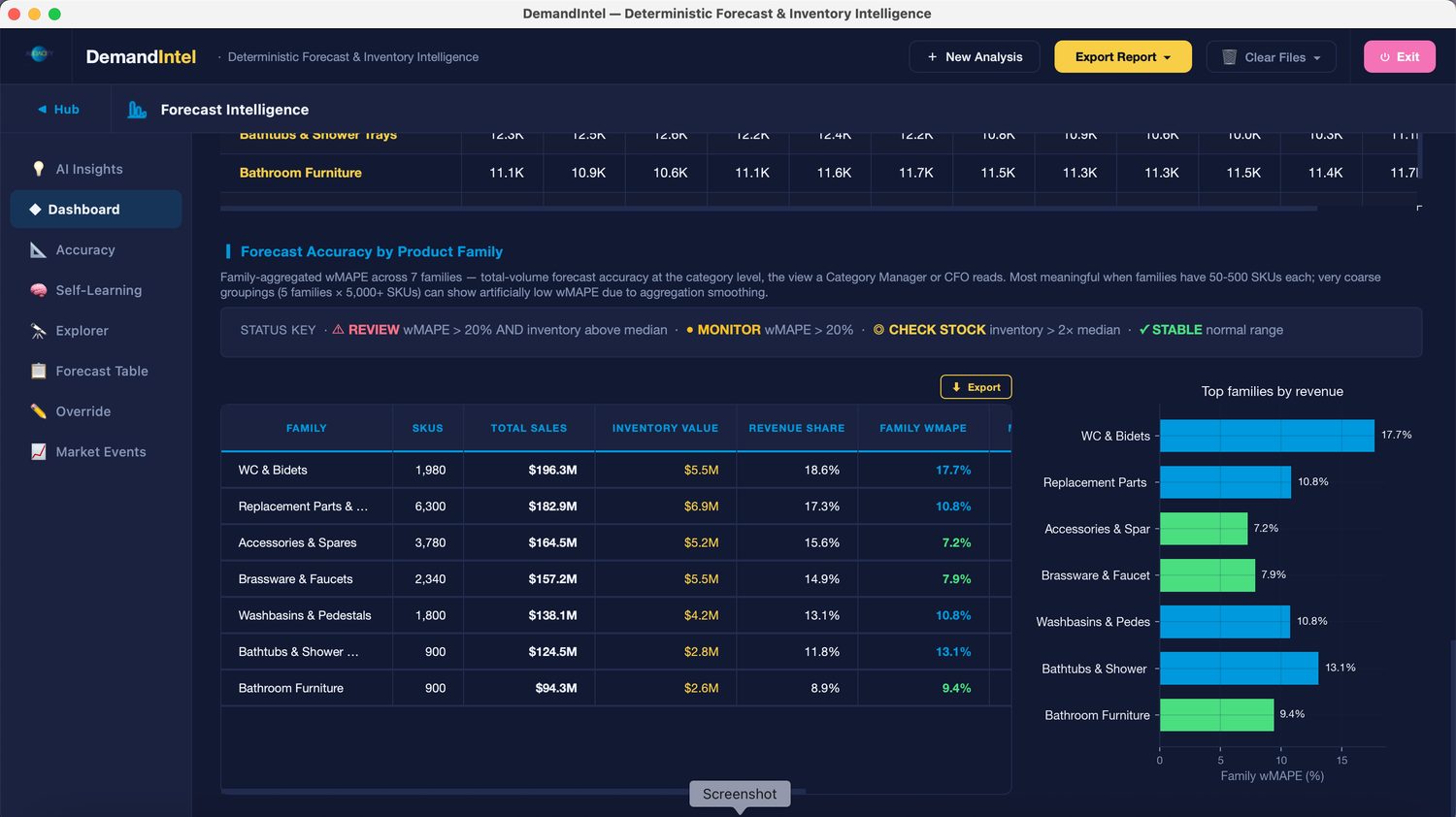1456x817 pixels.
Task: Click the DemandIntel logo icon
Action: (39, 54)
